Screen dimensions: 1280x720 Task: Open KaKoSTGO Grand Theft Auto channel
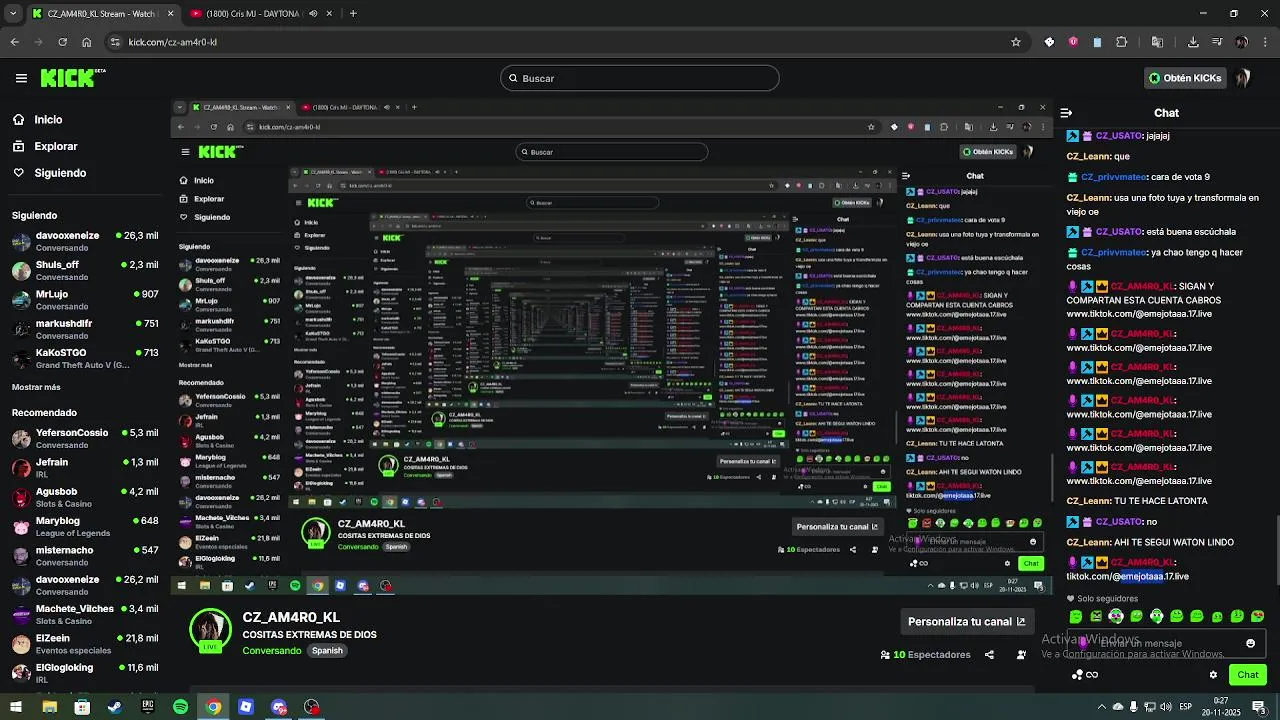click(x=85, y=358)
